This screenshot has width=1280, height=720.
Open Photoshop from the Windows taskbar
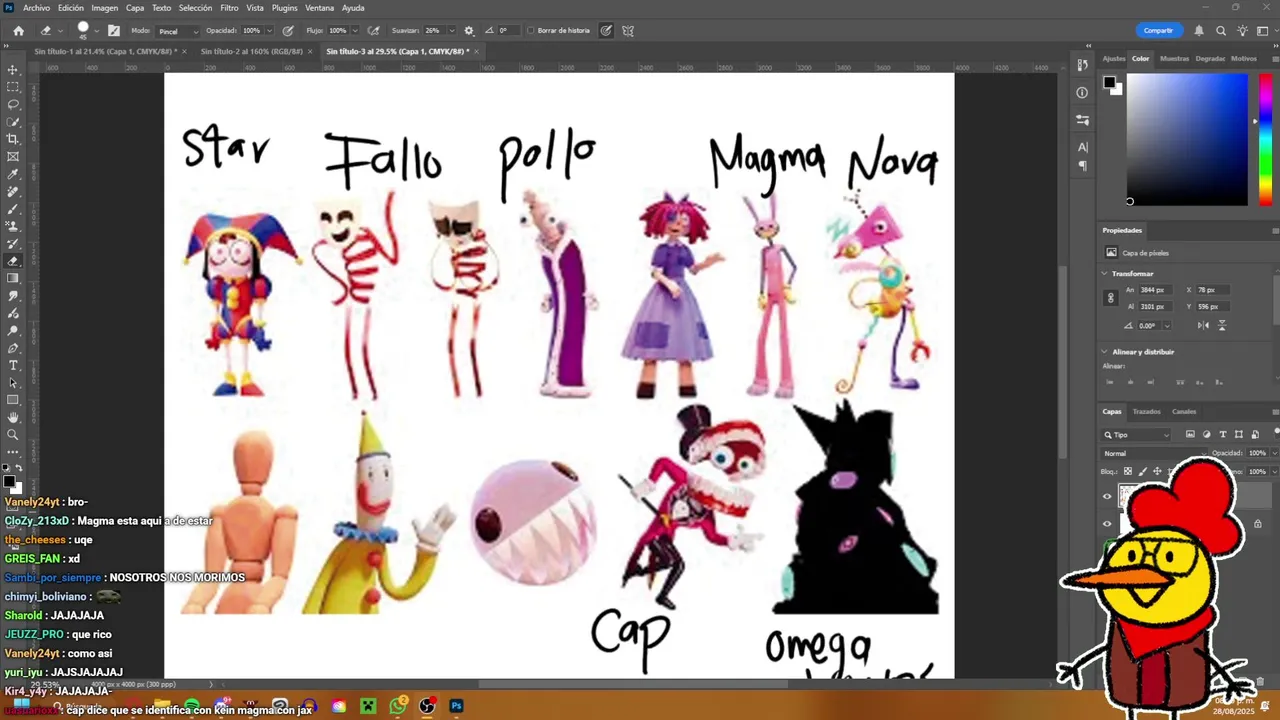pyautogui.click(x=456, y=706)
